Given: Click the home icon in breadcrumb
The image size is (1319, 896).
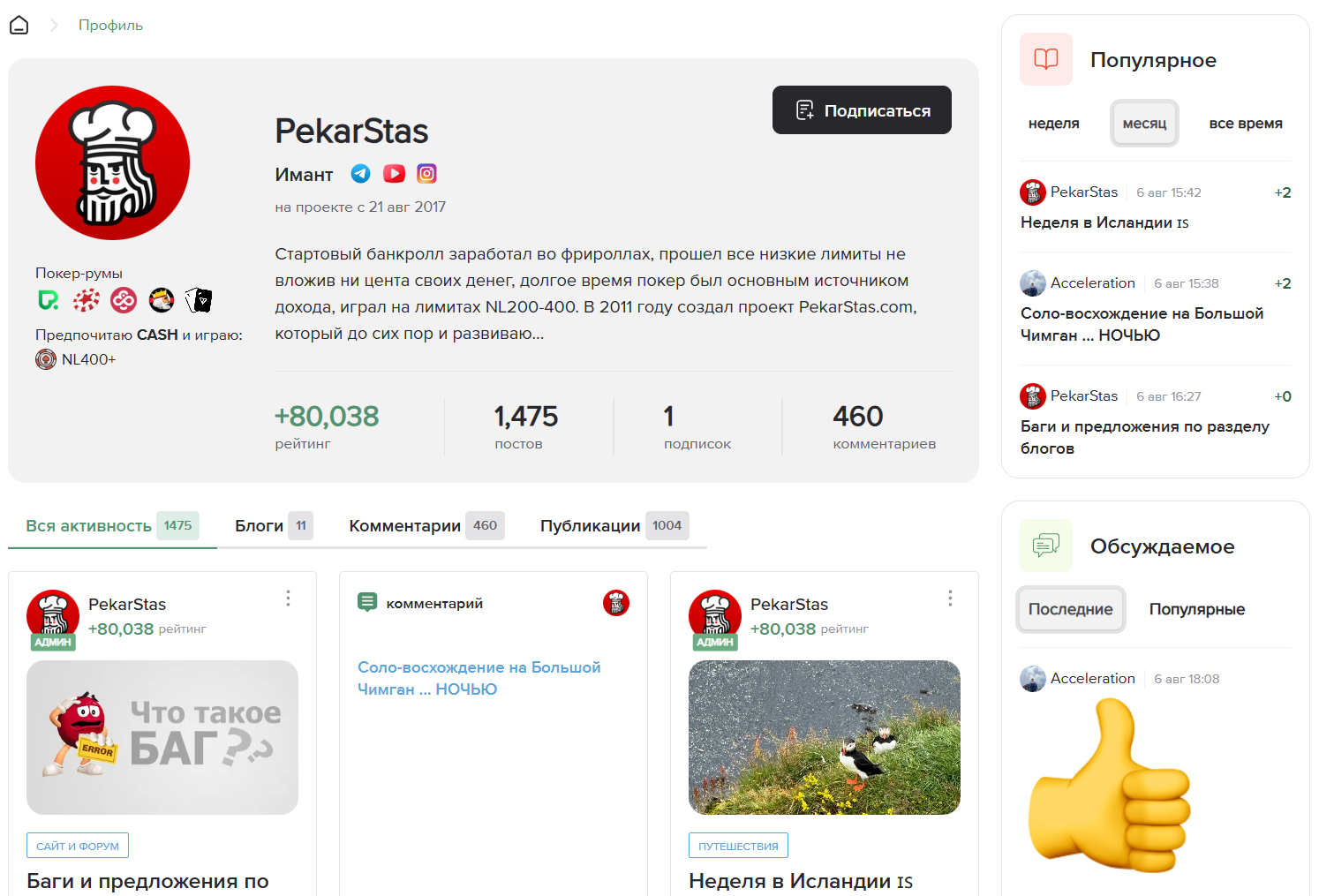Looking at the screenshot, I should point(19,26).
